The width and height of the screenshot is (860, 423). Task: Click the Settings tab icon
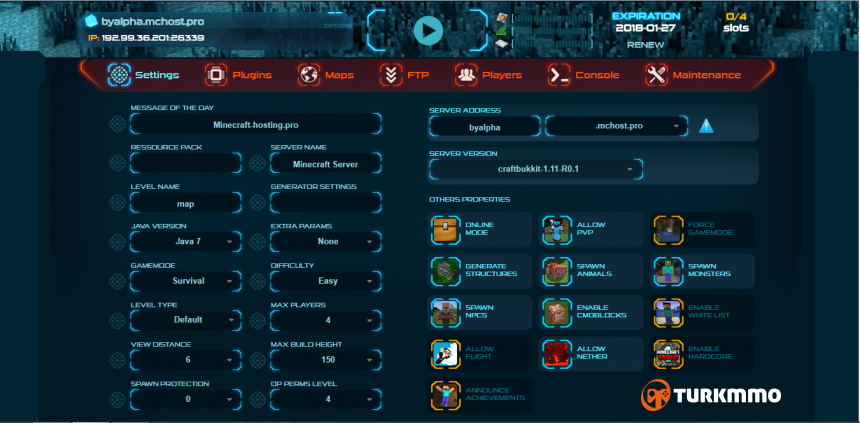(x=119, y=75)
